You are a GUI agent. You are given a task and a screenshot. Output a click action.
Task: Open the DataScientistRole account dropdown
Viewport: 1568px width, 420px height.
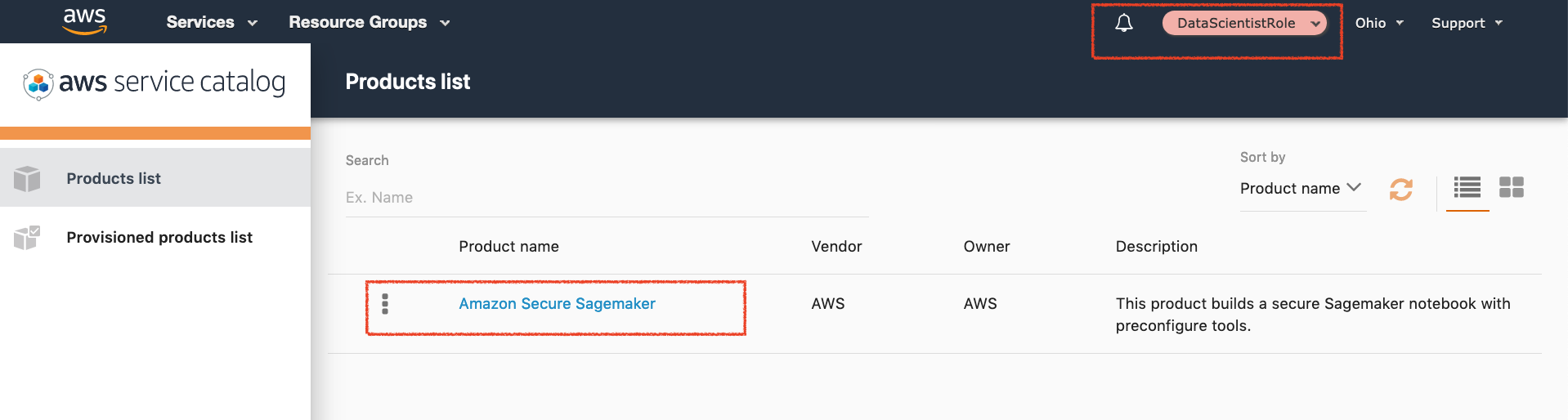click(1244, 23)
